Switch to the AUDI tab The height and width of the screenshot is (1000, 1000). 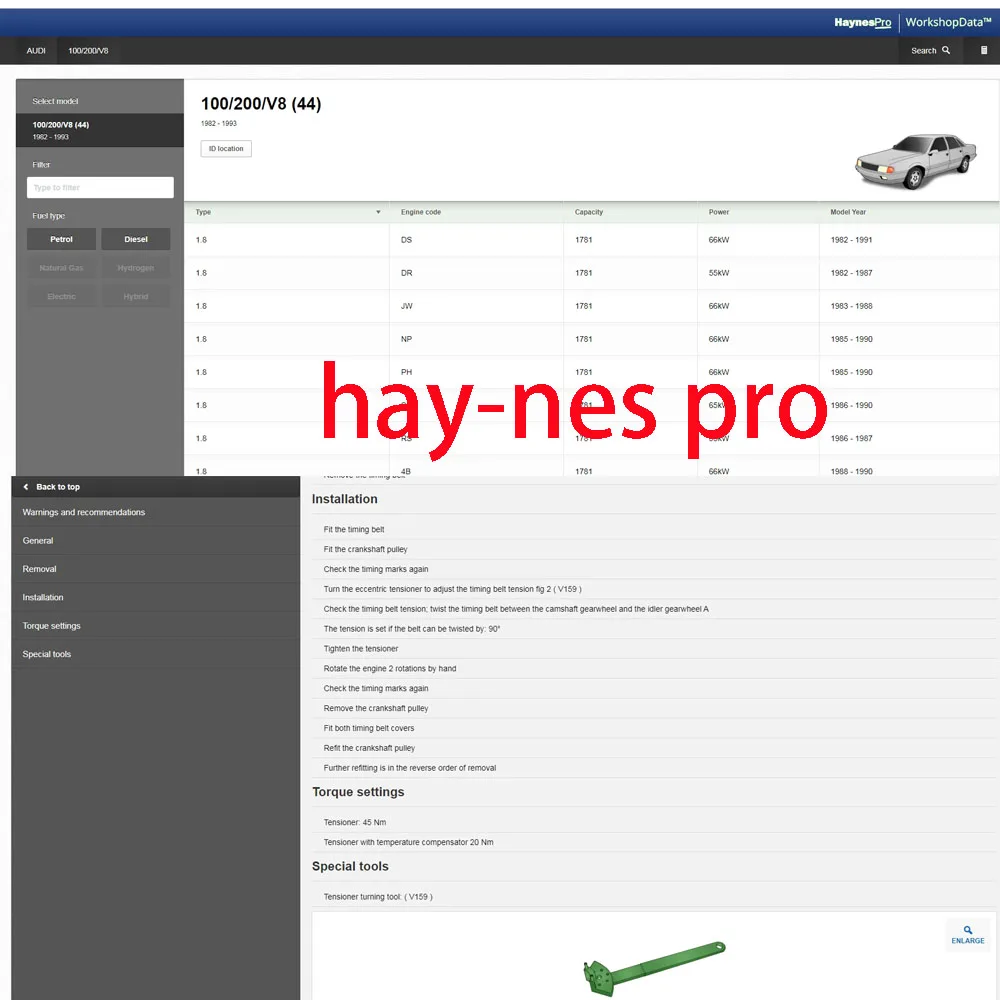click(x=36, y=50)
